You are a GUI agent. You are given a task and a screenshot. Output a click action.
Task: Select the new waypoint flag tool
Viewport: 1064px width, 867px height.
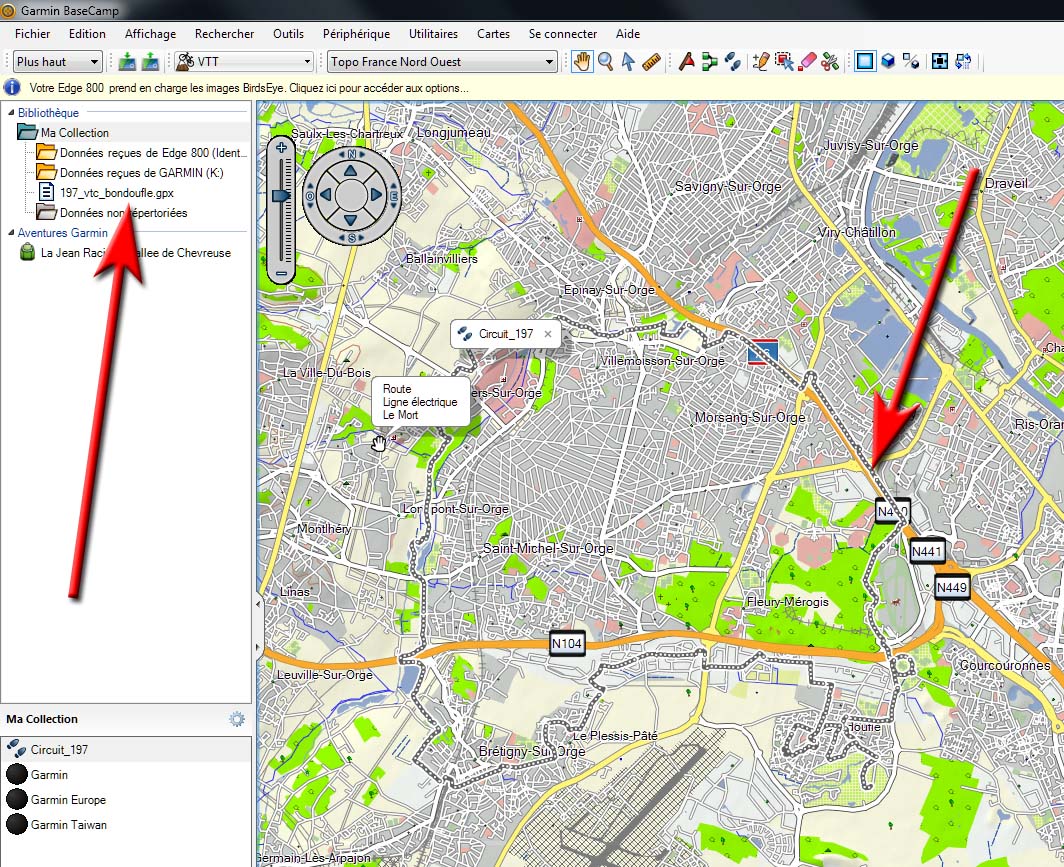(x=687, y=62)
